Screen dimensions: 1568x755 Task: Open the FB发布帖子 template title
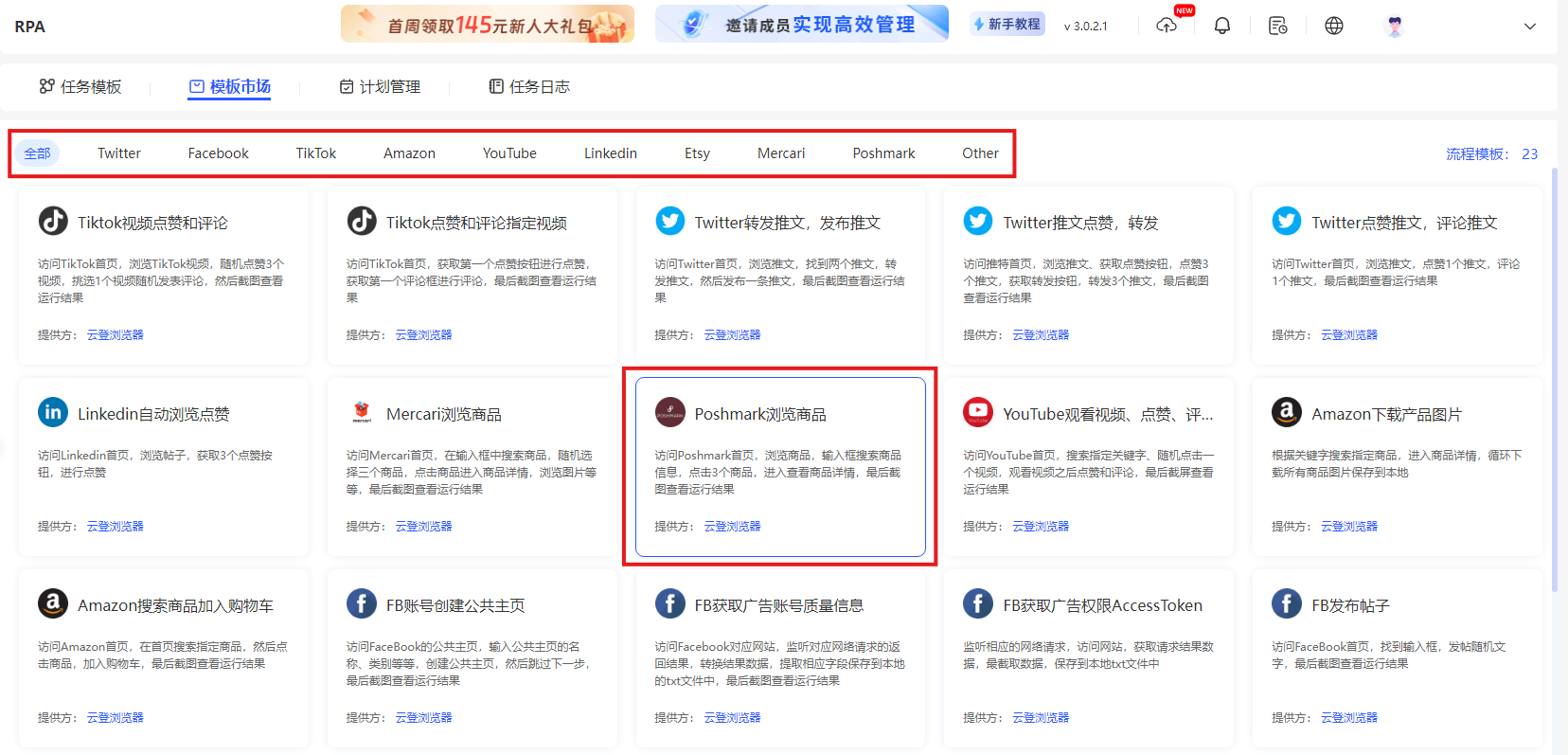click(1350, 605)
